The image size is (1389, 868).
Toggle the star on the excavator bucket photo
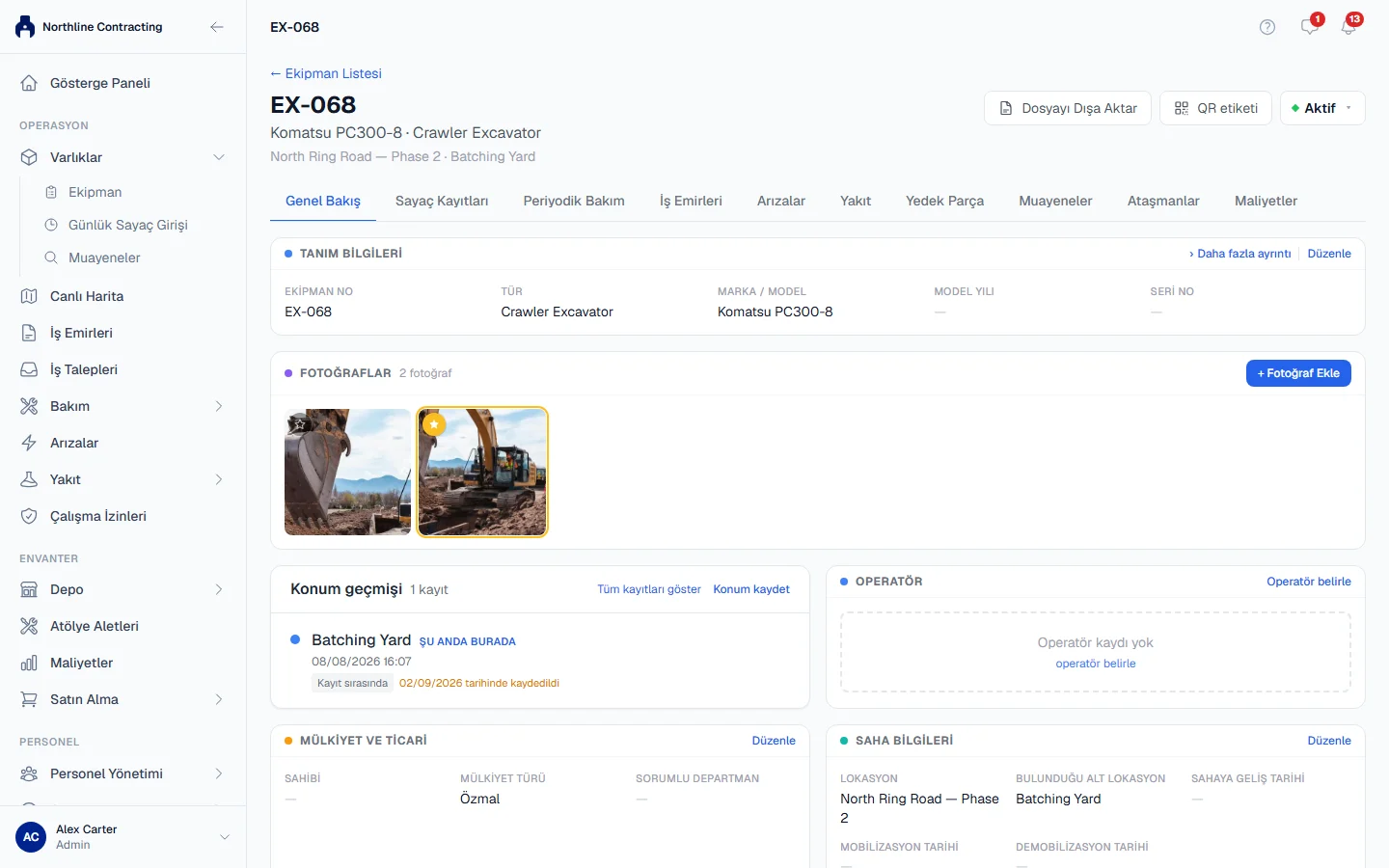tap(300, 423)
